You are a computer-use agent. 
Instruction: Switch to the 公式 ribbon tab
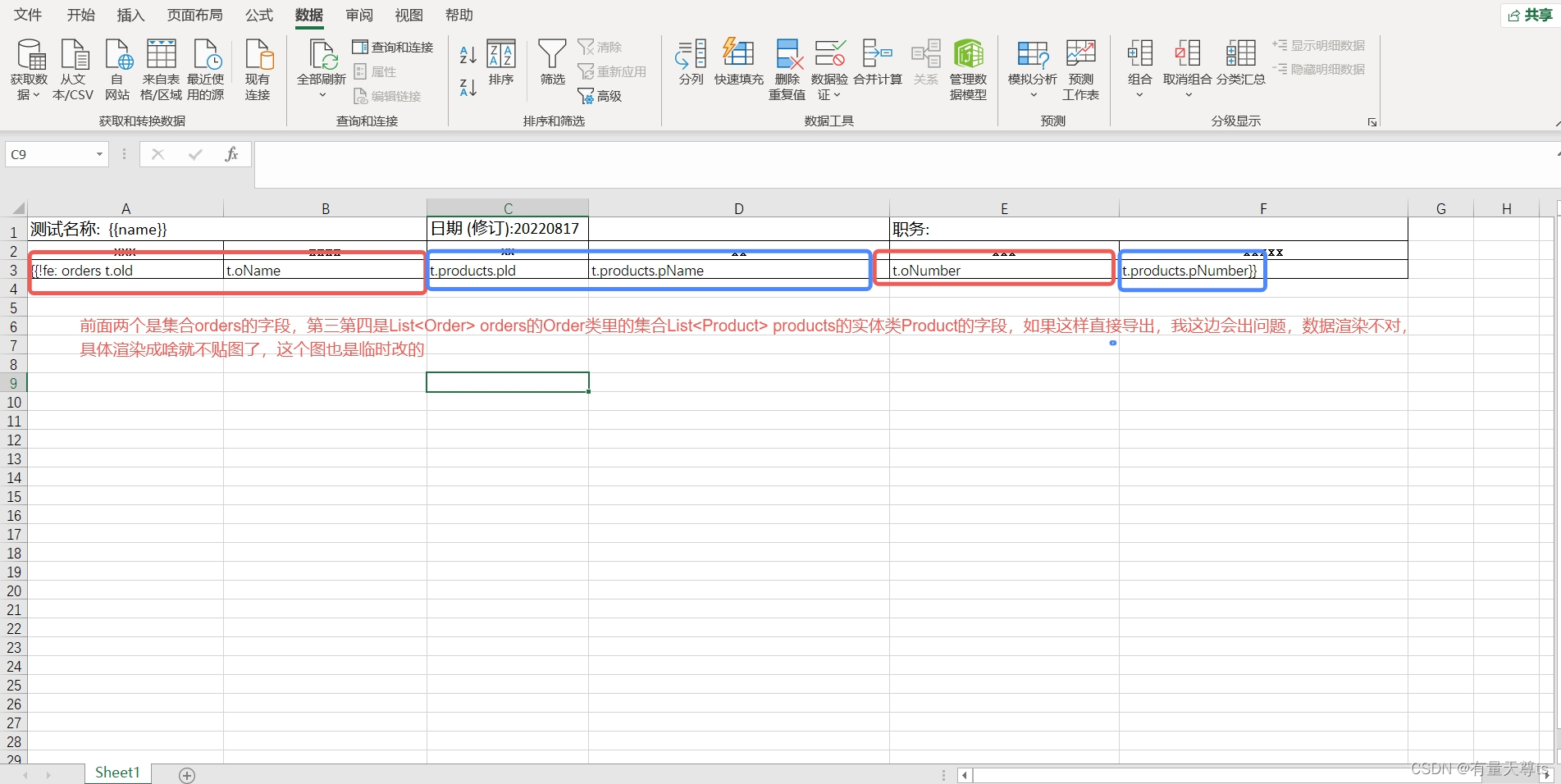click(x=258, y=15)
